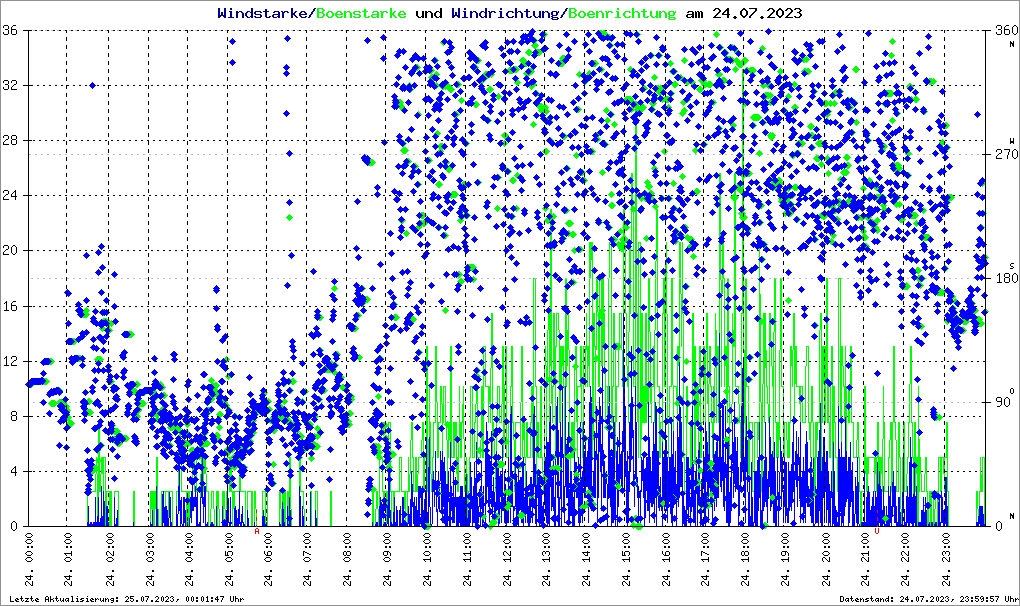
Task: Click the green 'Boenstarke' title text
Action: pyautogui.click(x=361, y=13)
